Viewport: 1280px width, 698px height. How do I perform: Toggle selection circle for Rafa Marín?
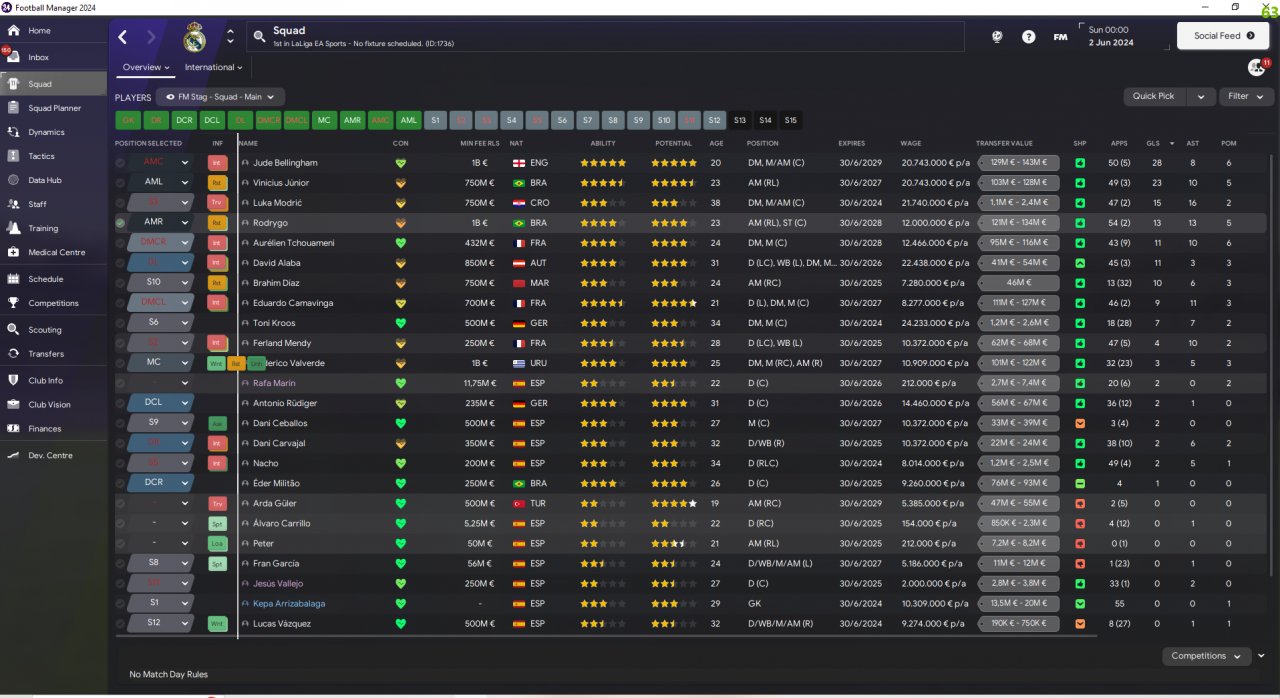[x=120, y=383]
